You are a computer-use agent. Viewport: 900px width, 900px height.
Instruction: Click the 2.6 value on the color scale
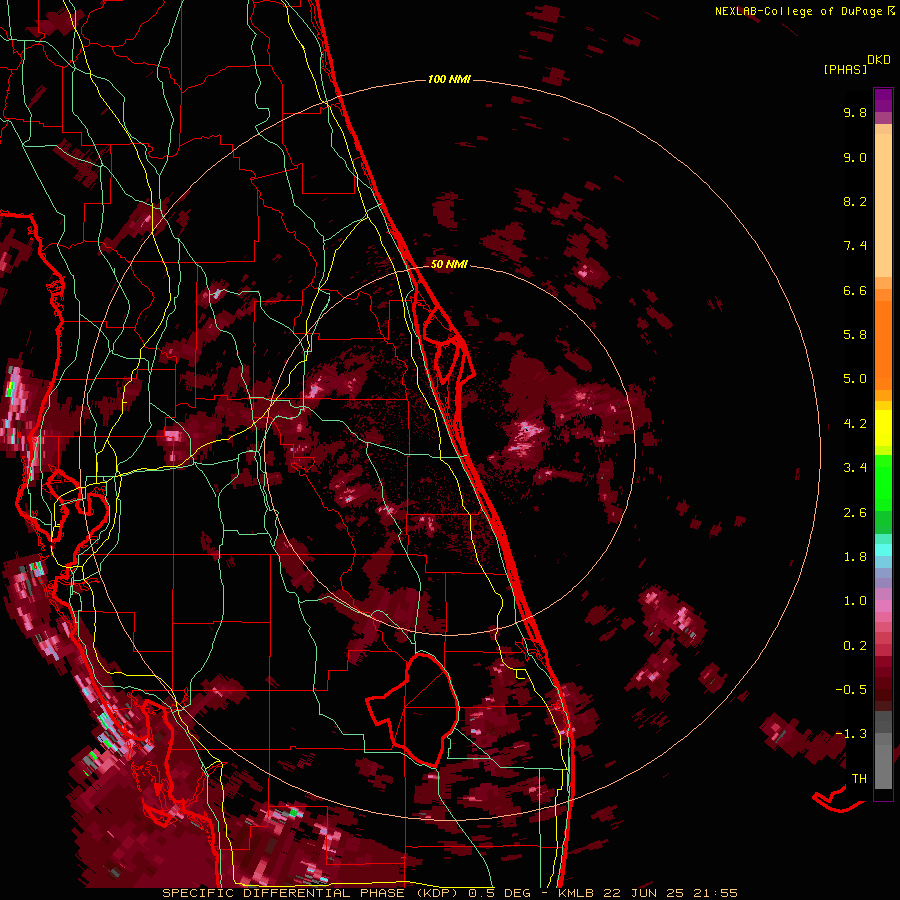click(855, 513)
